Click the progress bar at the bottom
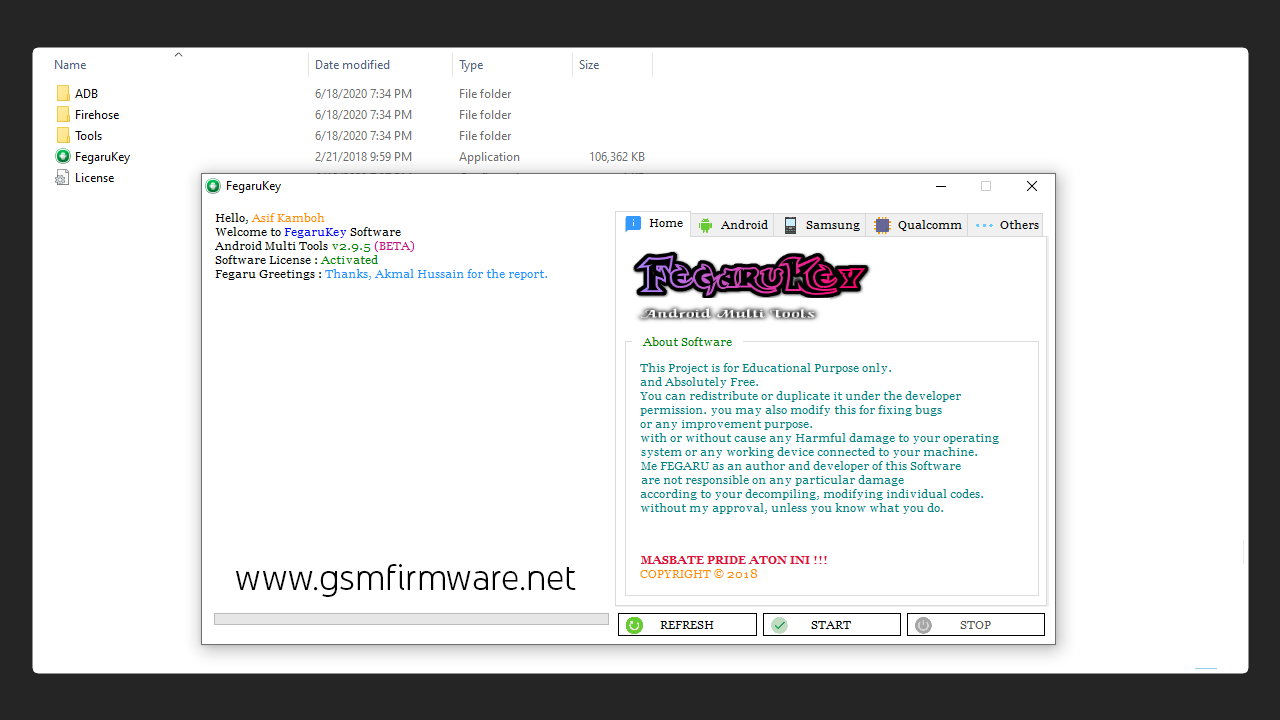Viewport: 1280px width, 720px height. (411, 618)
